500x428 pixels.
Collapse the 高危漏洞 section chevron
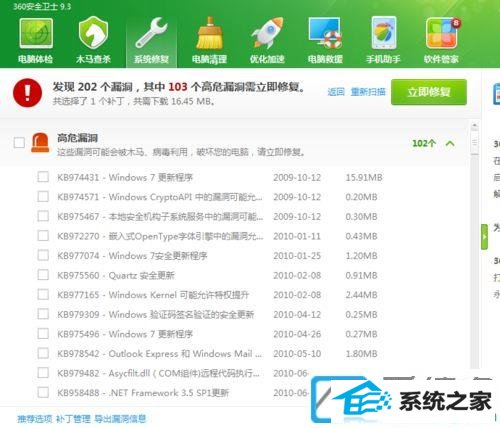(x=450, y=143)
